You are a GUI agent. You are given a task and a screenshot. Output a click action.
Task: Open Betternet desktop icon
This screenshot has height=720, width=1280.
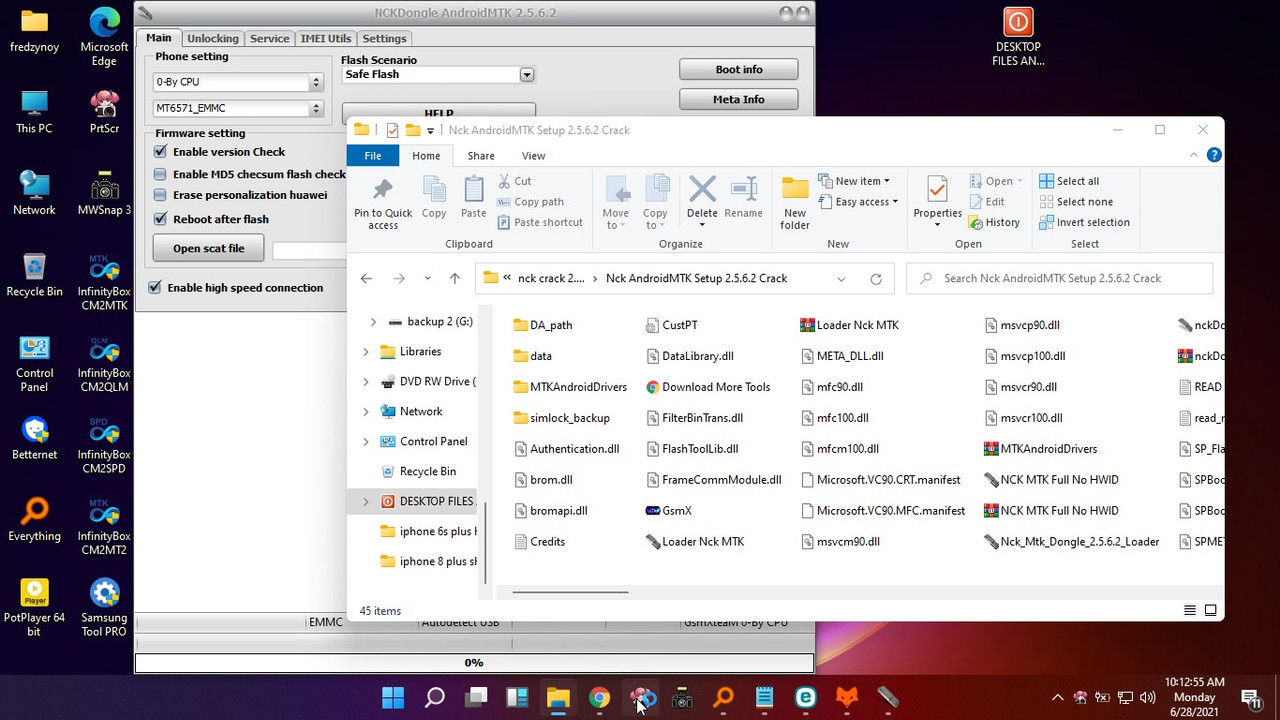(34, 438)
